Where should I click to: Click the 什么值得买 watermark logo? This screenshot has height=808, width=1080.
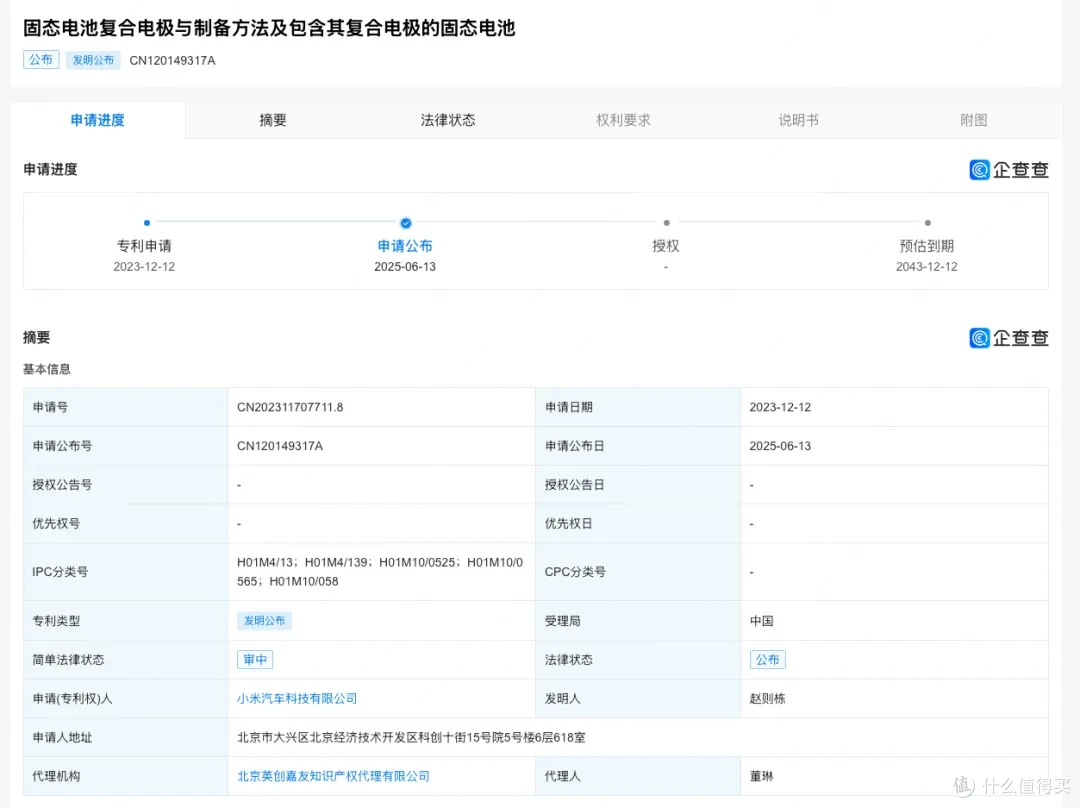[1012, 786]
